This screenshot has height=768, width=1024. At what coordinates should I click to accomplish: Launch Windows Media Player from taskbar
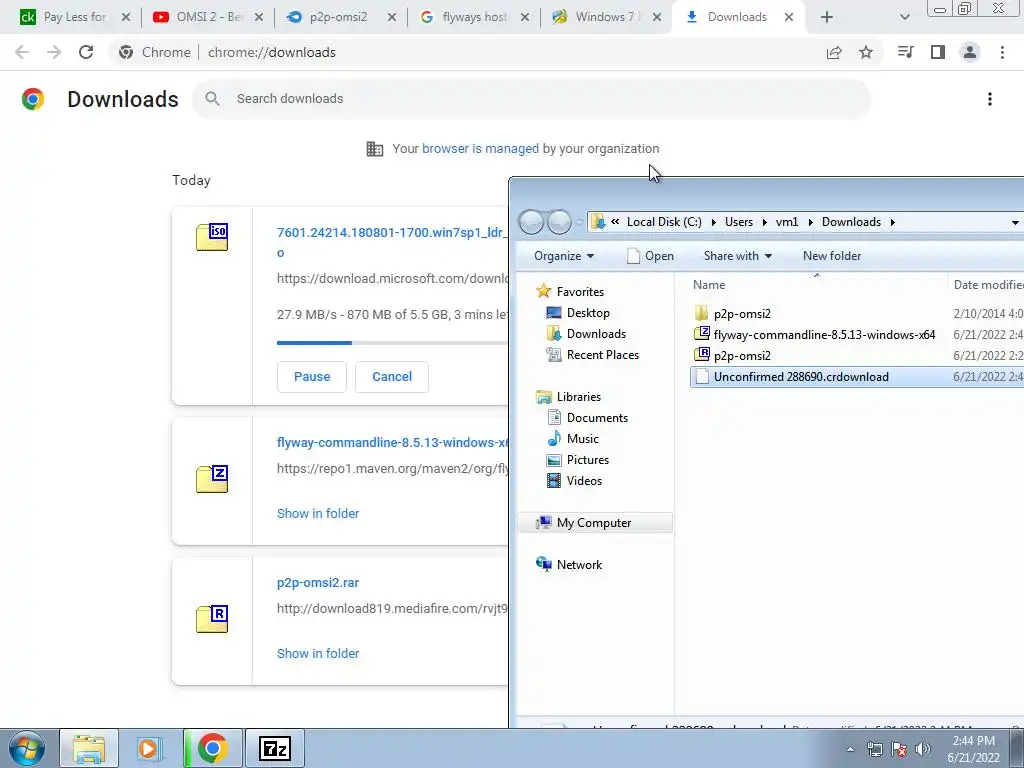pyautogui.click(x=149, y=748)
